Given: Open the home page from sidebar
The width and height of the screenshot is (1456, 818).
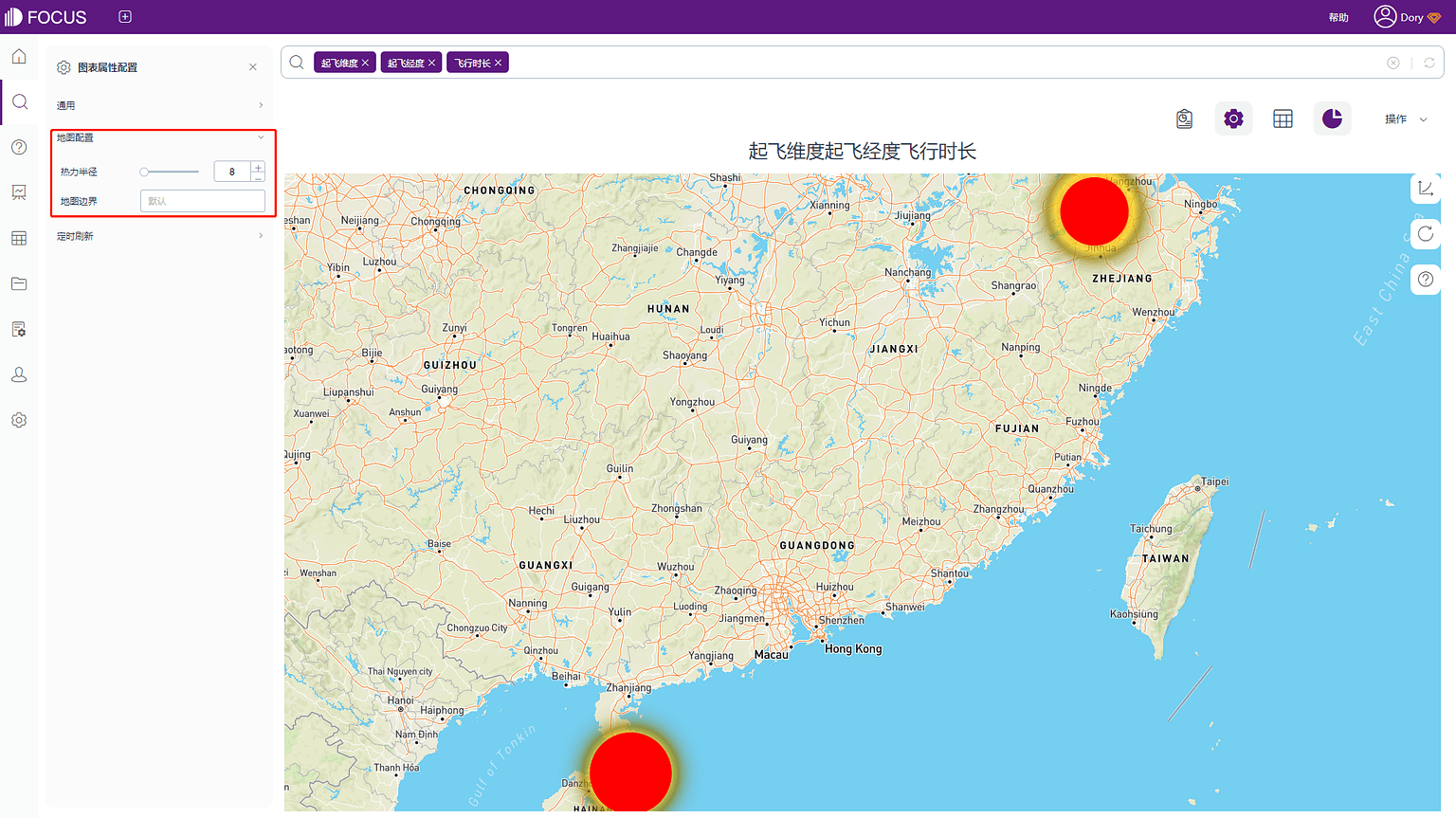Looking at the screenshot, I should point(19,57).
